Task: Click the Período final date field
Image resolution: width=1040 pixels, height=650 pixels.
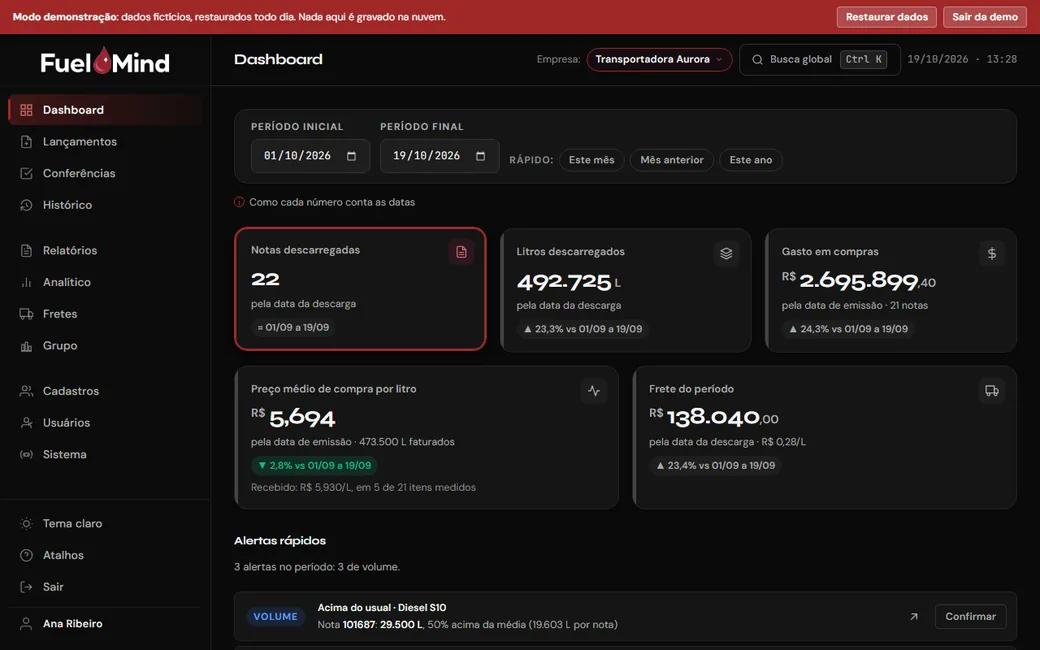Action: (440, 157)
